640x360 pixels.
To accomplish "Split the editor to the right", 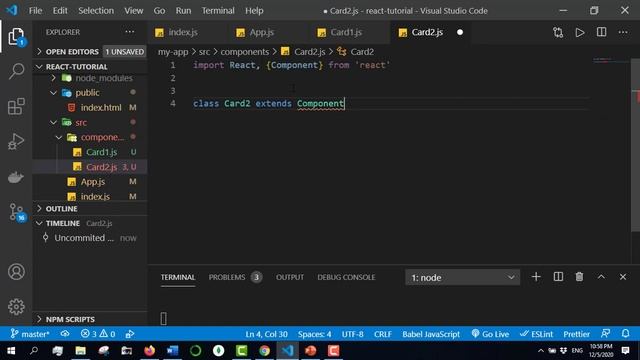I will (601, 32).
